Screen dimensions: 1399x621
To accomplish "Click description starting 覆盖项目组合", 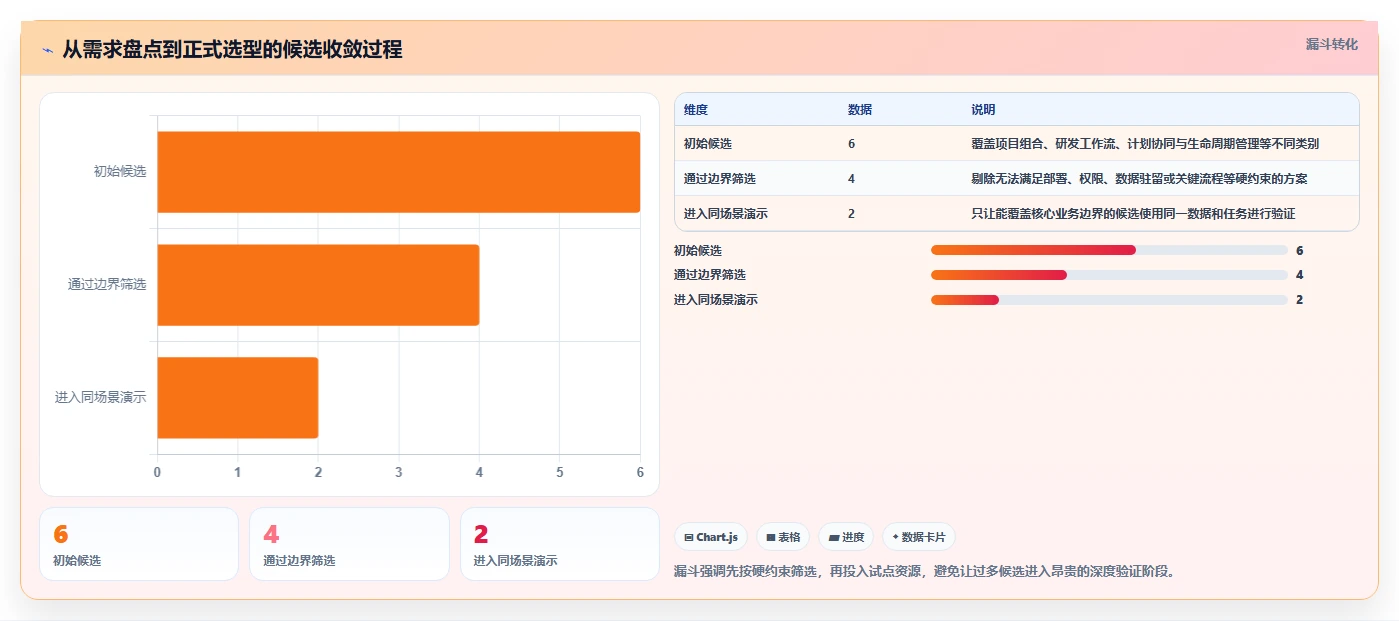I will tap(1145, 144).
